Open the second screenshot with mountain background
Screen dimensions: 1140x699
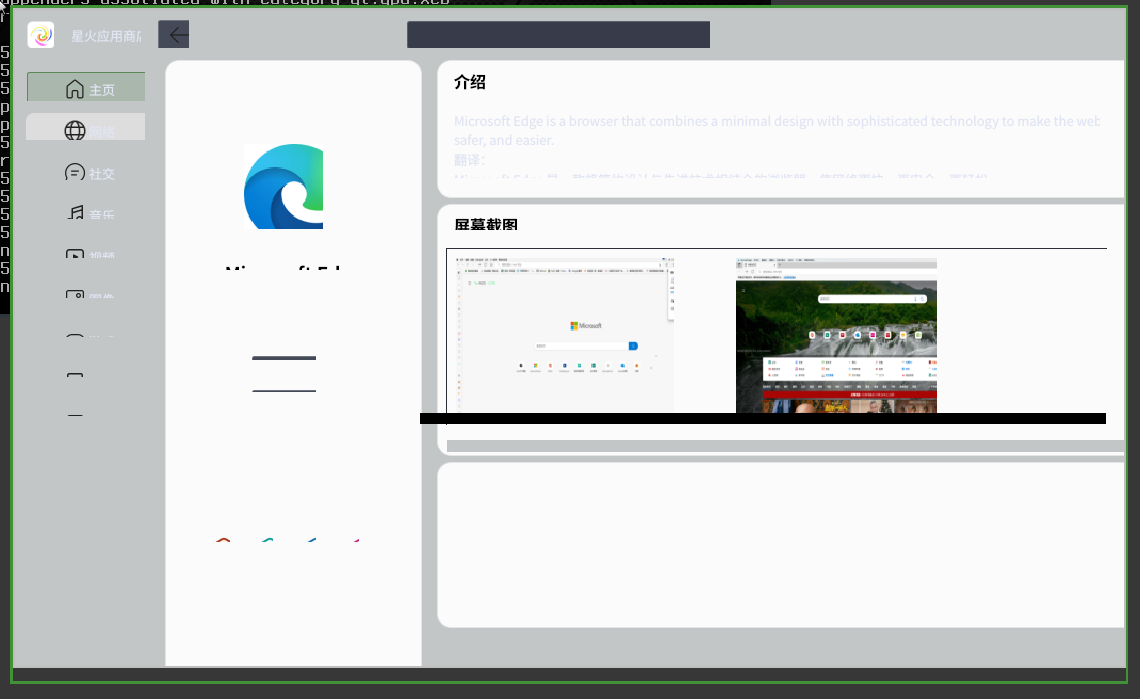click(836, 335)
